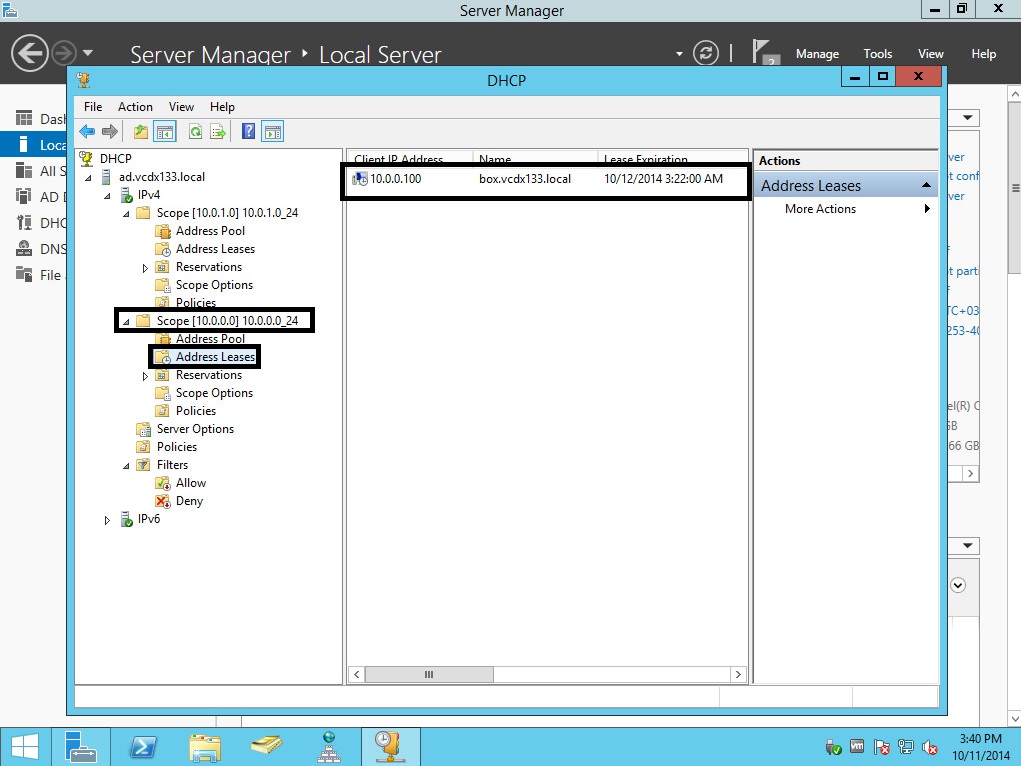Open the Server Manager notifications flag

(x=765, y=53)
